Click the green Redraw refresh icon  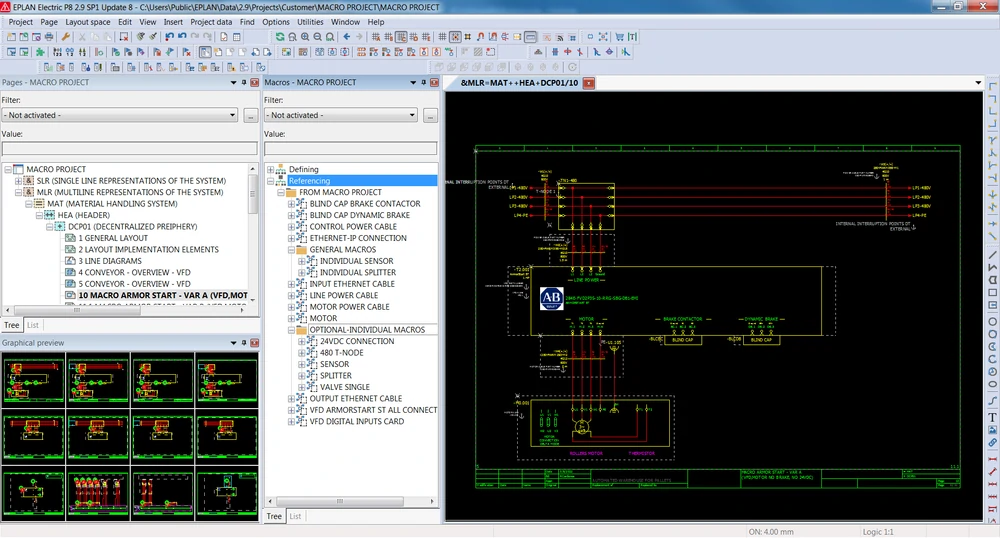(x=280, y=37)
